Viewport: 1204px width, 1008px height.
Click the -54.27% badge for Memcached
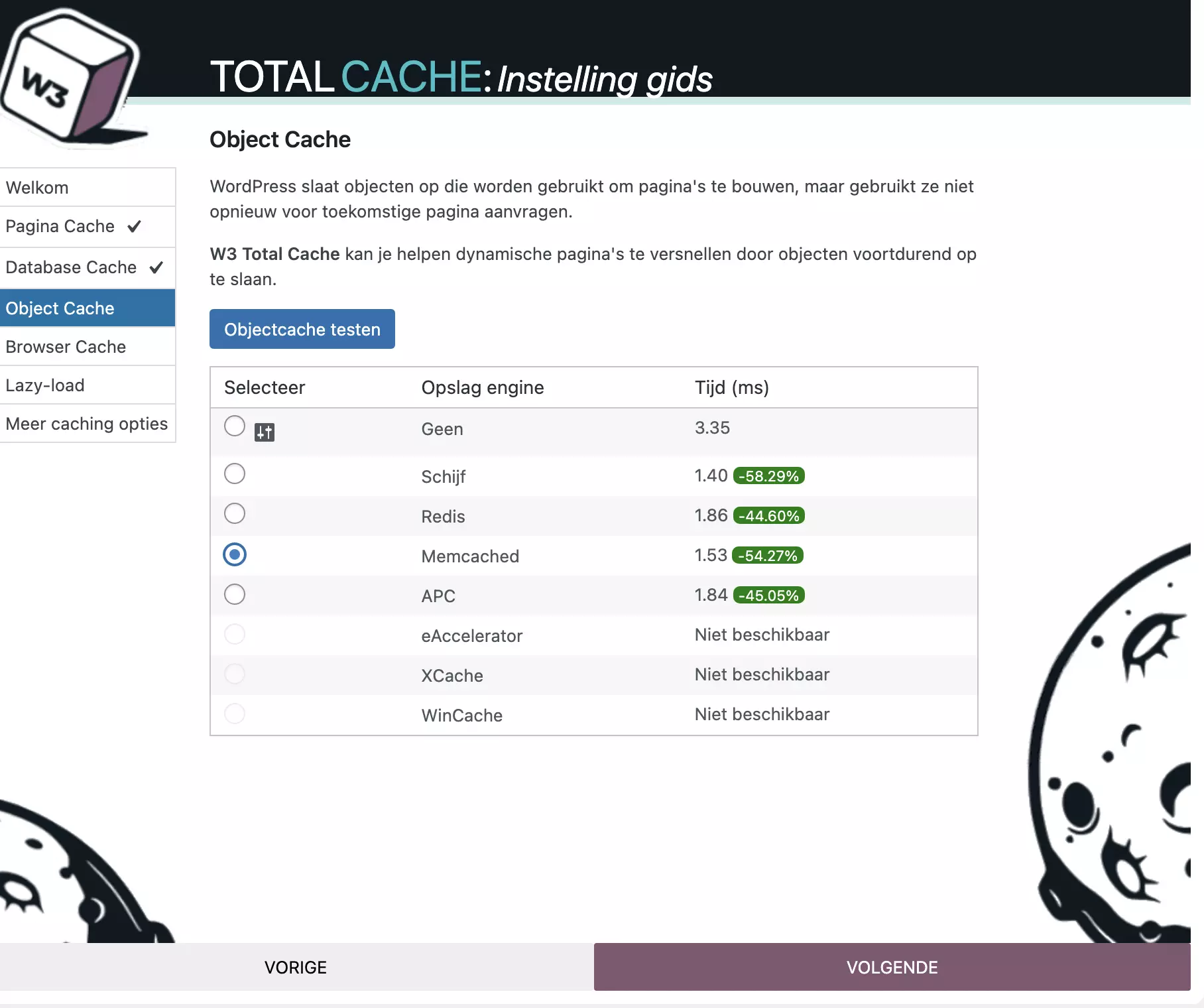pyautogui.click(x=768, y=556)
